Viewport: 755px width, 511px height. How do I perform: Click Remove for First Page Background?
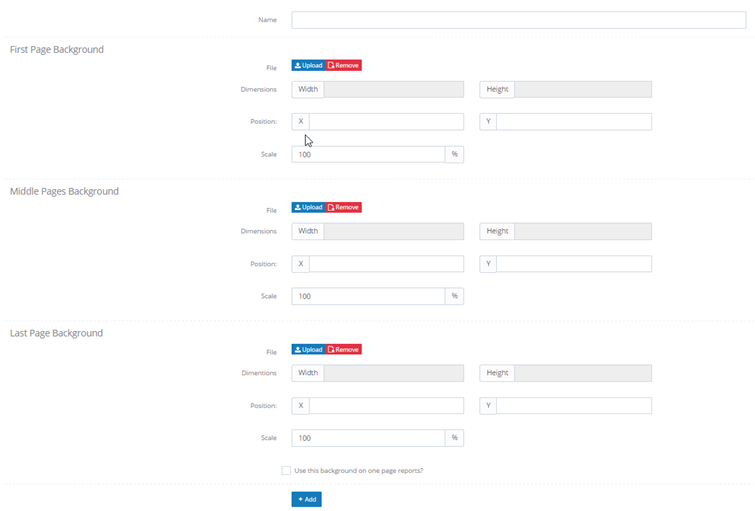click(343, 66)
